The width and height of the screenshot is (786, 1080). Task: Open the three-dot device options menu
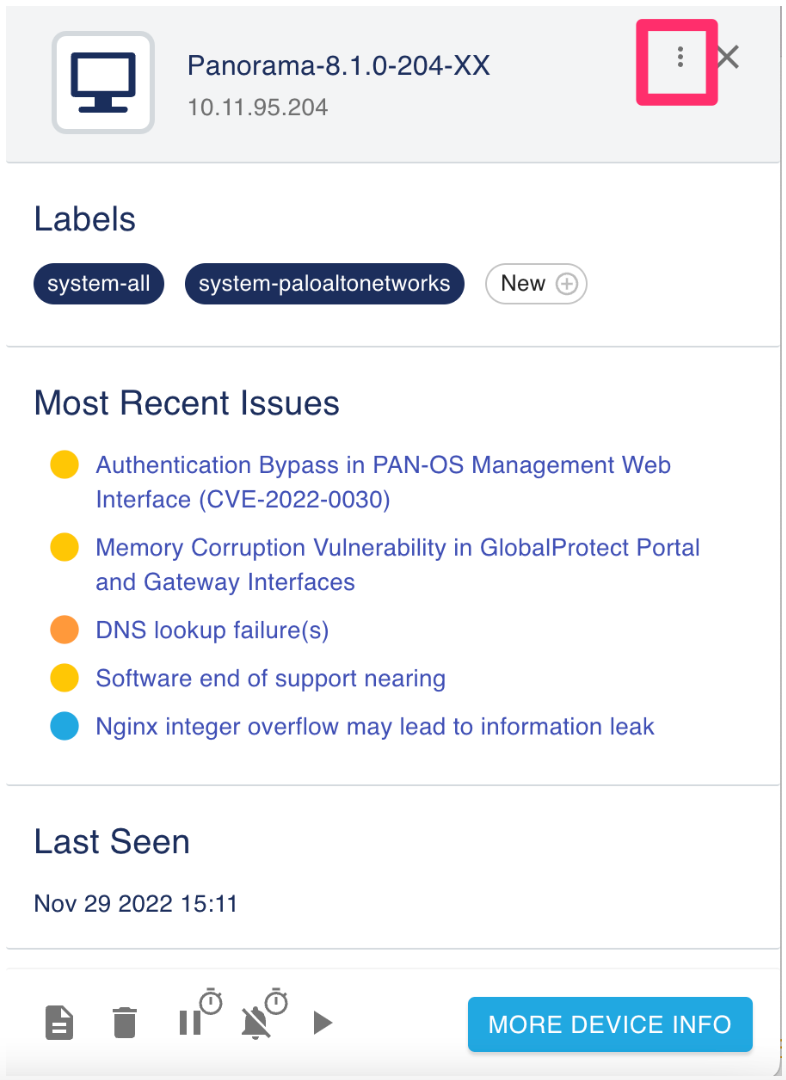point(680,57)
